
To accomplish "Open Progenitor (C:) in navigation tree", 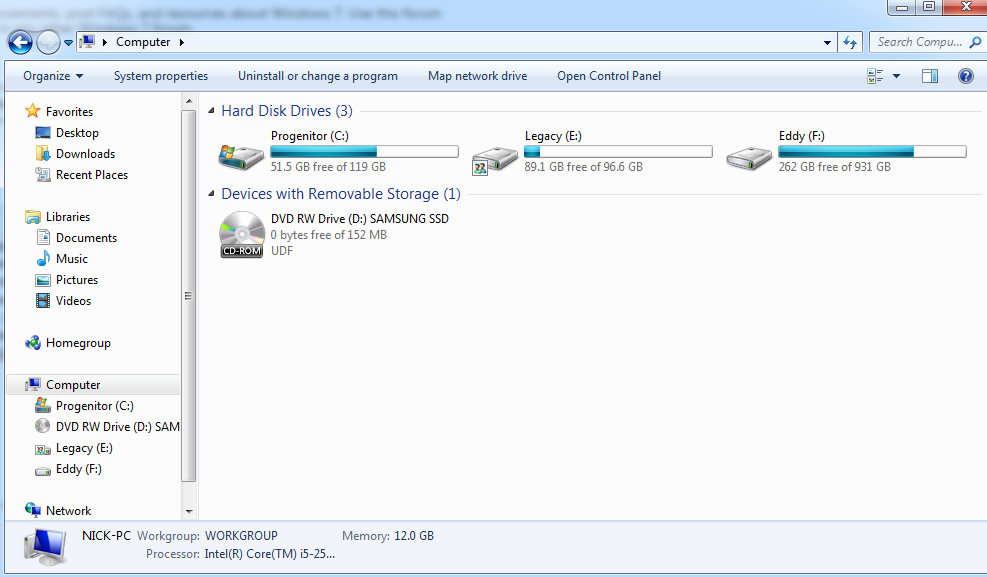I will (94, 406).
